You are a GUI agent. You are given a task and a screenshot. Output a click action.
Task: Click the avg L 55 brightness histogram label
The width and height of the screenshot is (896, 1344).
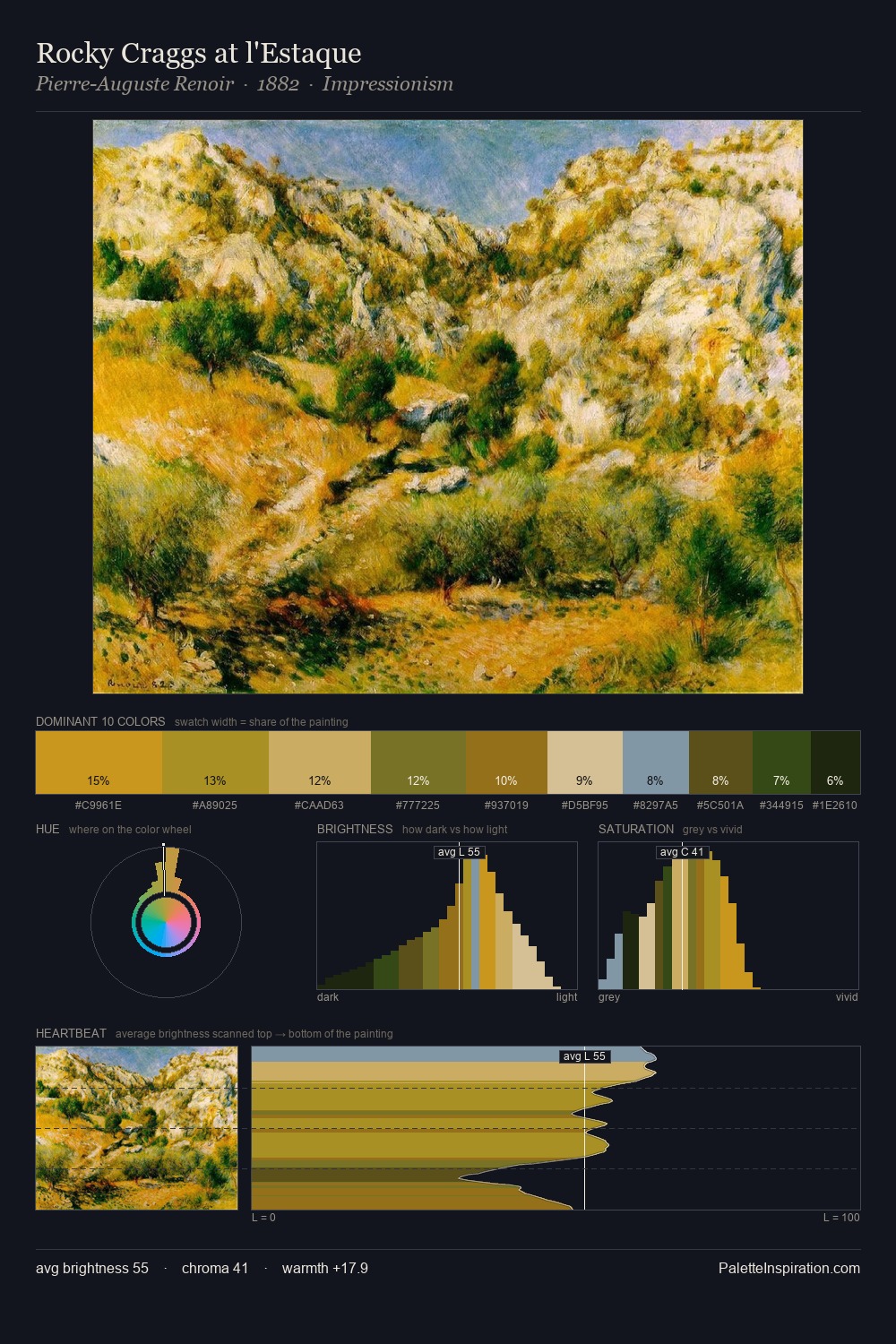click(x=459, y=852)
